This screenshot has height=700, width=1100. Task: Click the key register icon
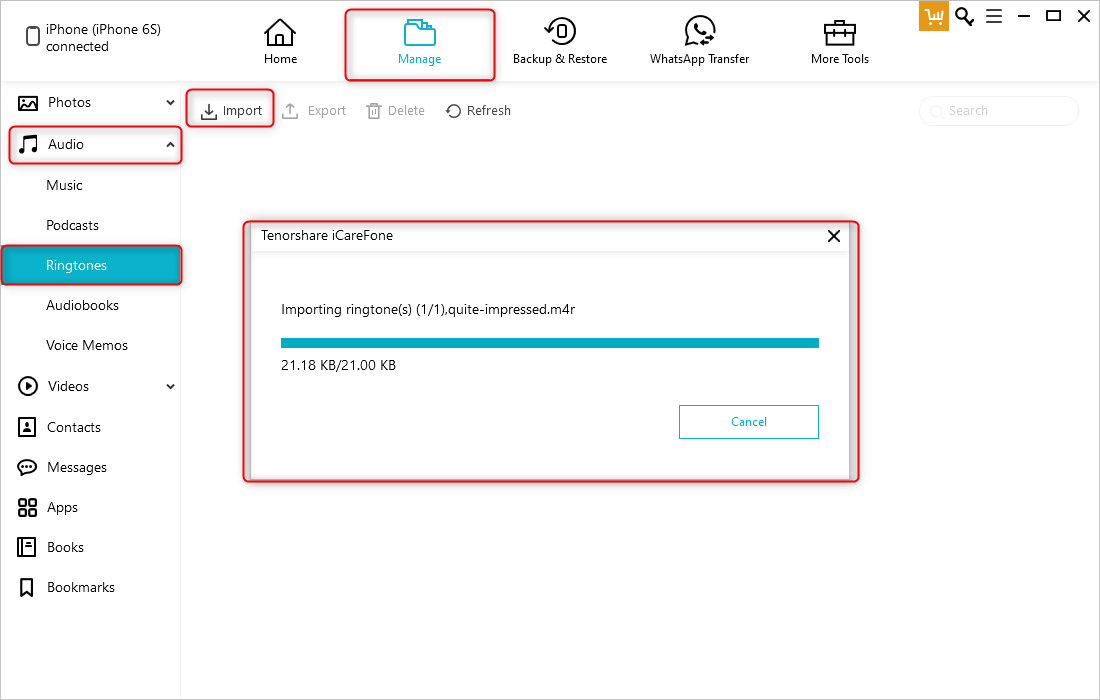click(964, 16)
